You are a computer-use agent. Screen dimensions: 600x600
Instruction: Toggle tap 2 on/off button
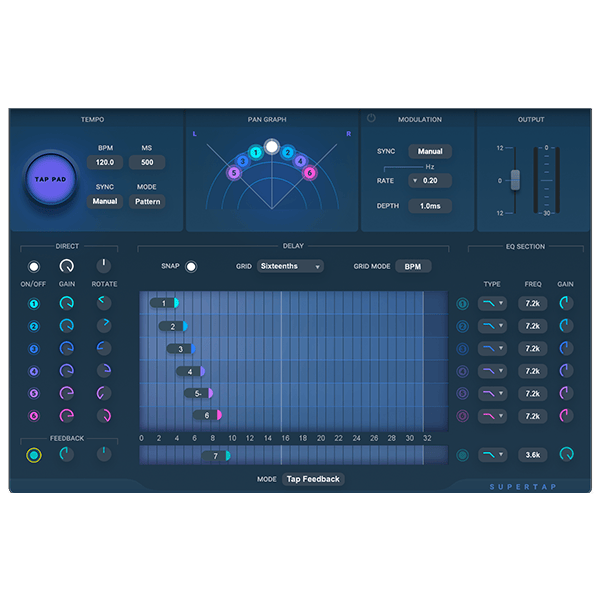click(x=34, y=326)
